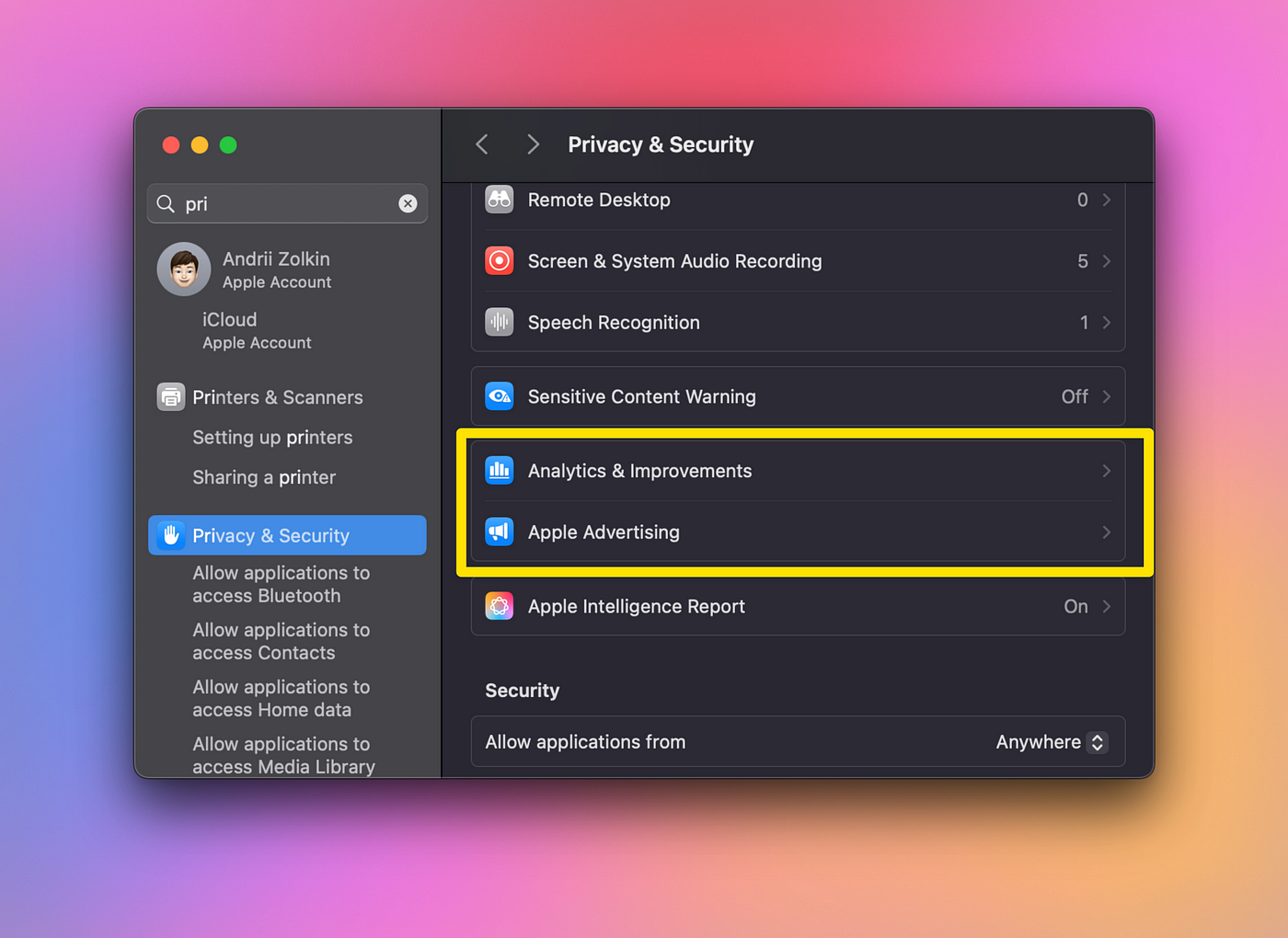Click the count '1' for Speech Recognition

click(x=1084, y=323)
